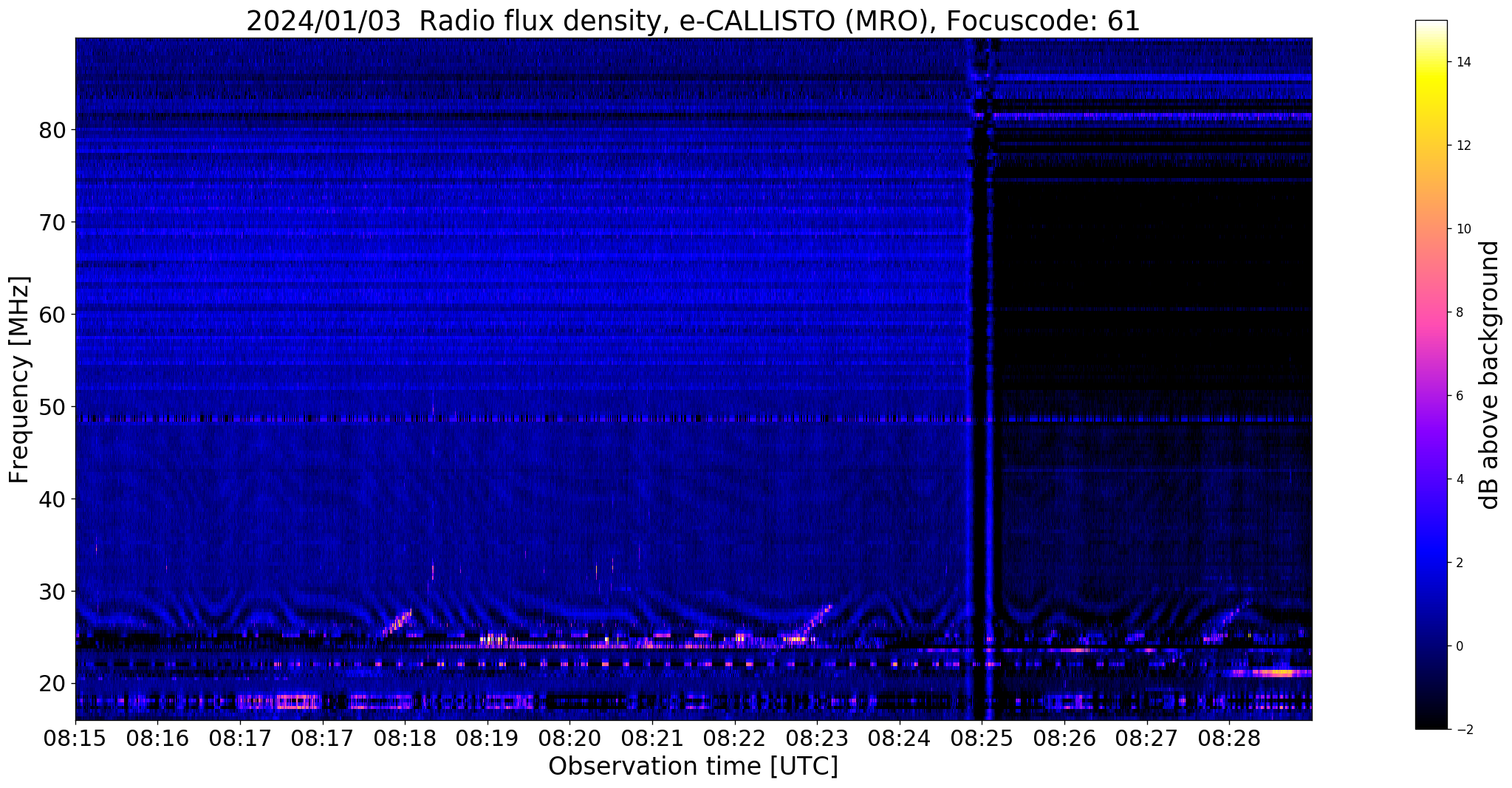Click the 80 MHz frequency tick label

click(53, 131)
